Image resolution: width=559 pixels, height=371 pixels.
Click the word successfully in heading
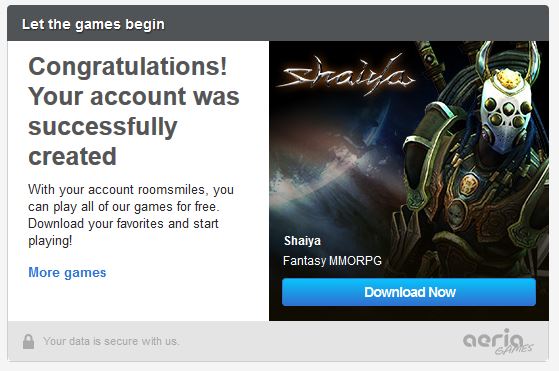point(103,127)
